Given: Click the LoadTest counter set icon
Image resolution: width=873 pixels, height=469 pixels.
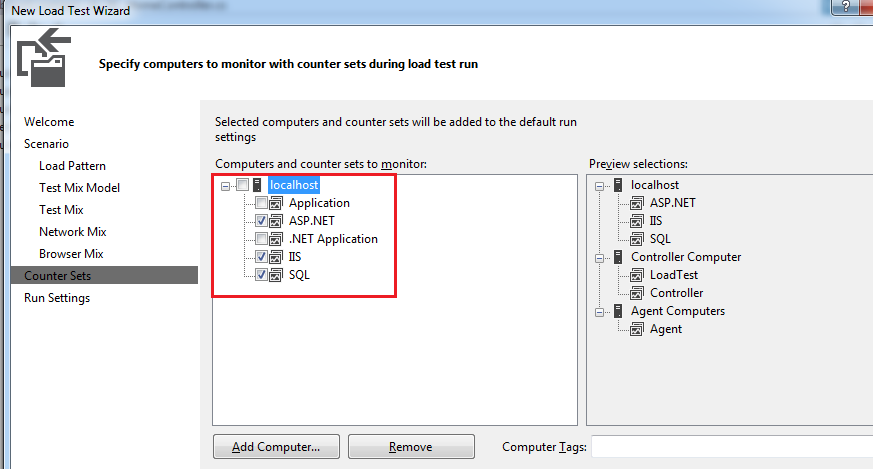Looking at the screenshot, I should click(x=636, y=275).
